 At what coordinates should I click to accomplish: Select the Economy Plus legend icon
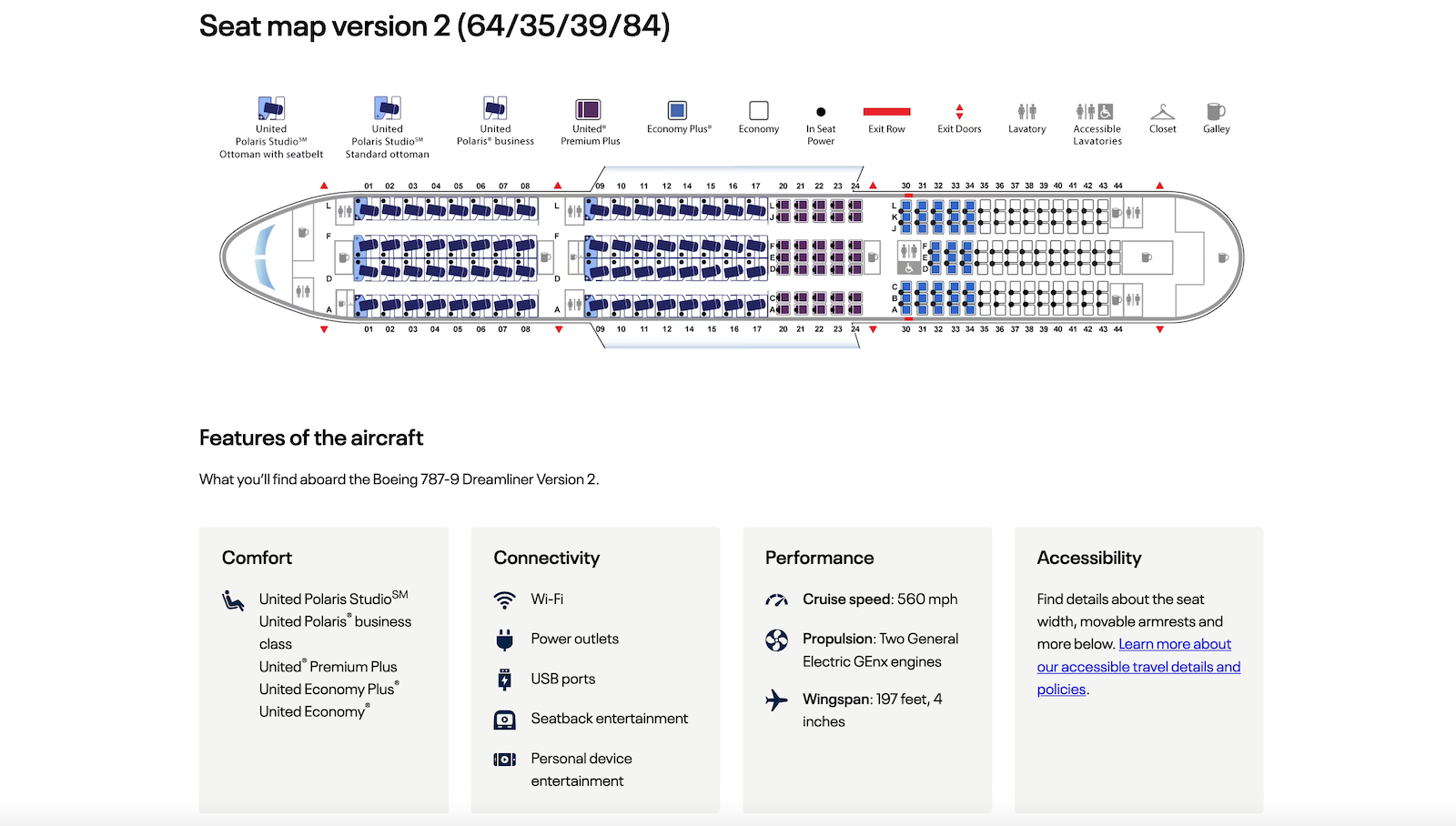pyautogui.click(x=677, y=111)
